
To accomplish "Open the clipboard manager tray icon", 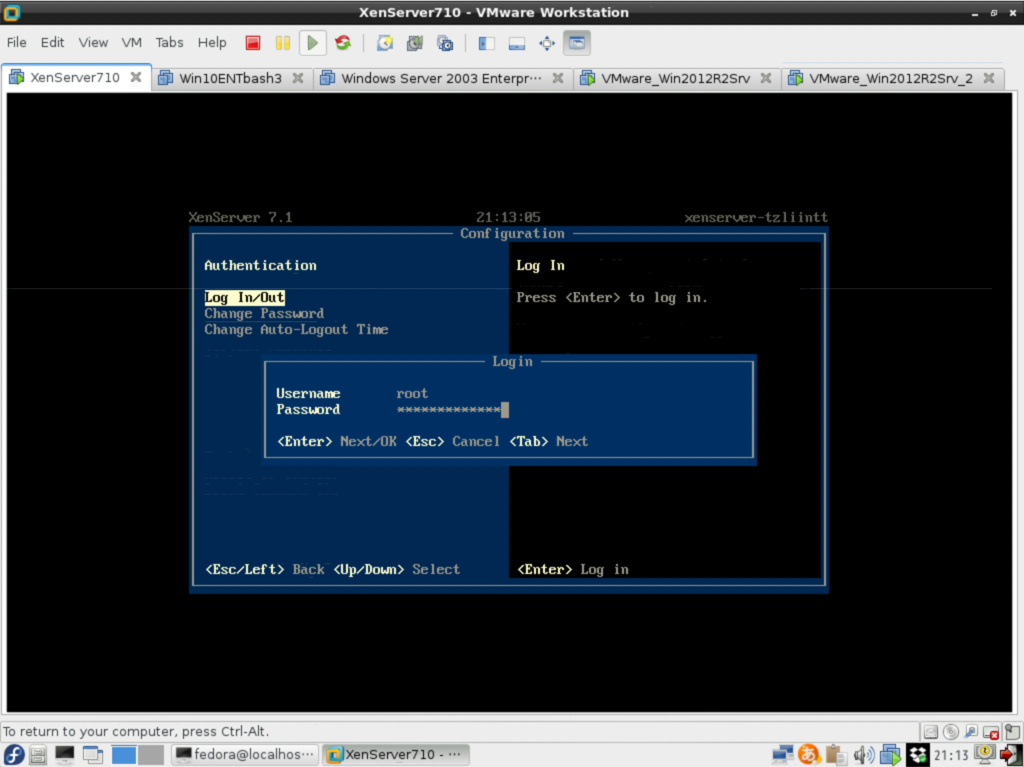I will 836,755.
